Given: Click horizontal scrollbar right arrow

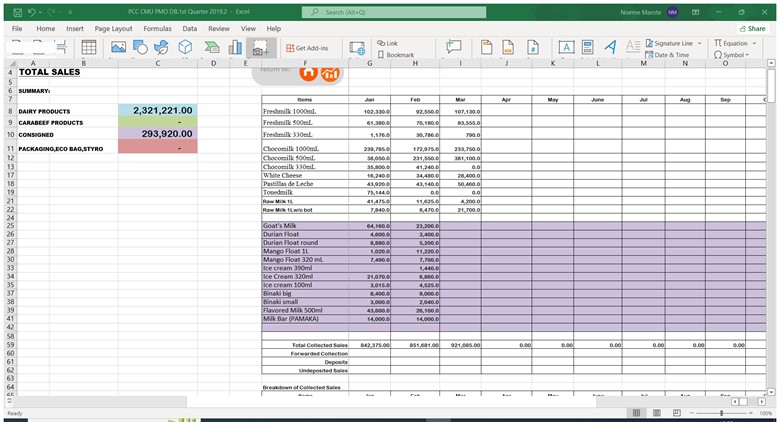Looking at the screenshot, I should (x=762, y=401).
